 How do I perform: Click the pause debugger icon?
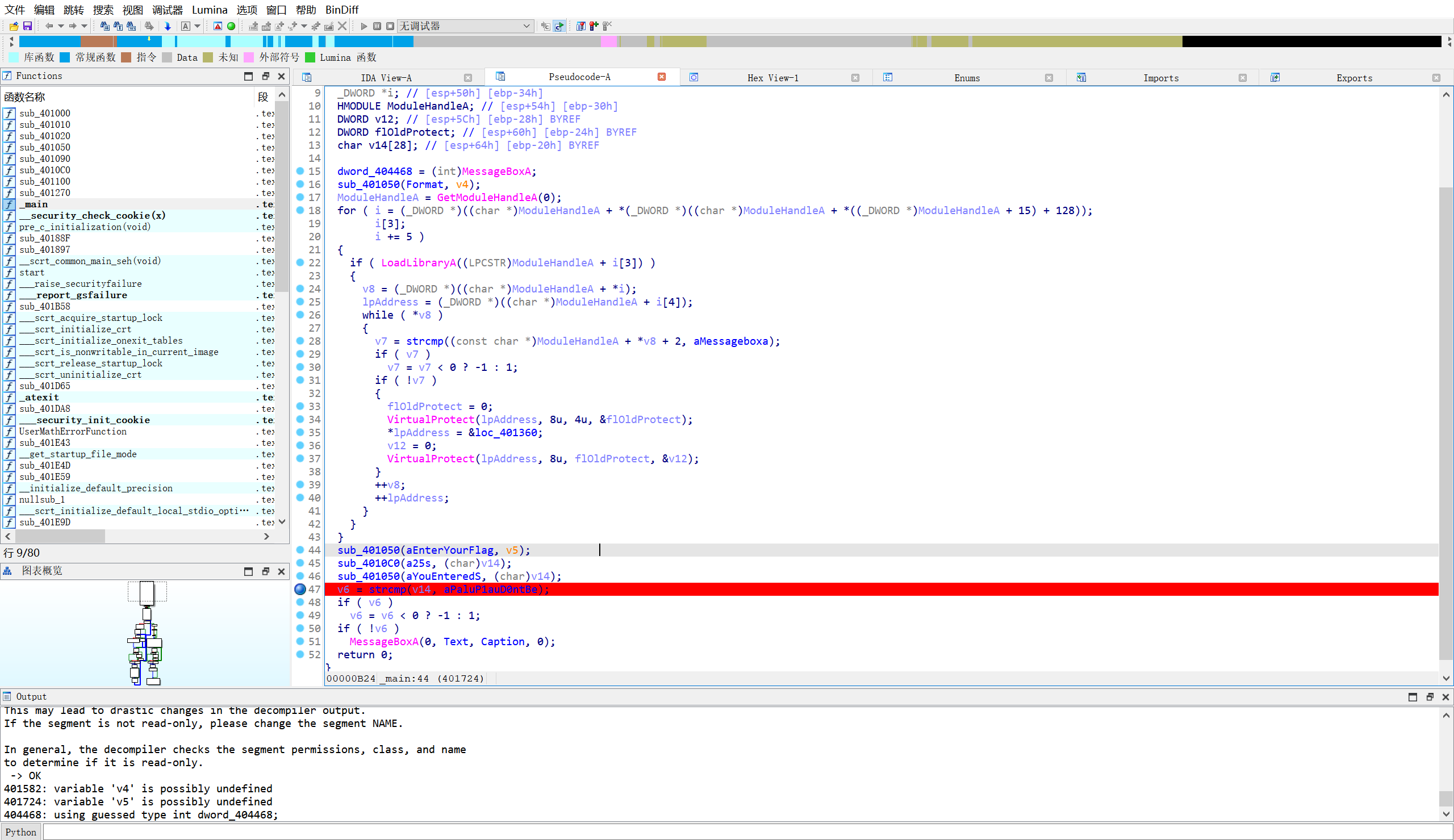pyautogui.click(x=378, y=26)
